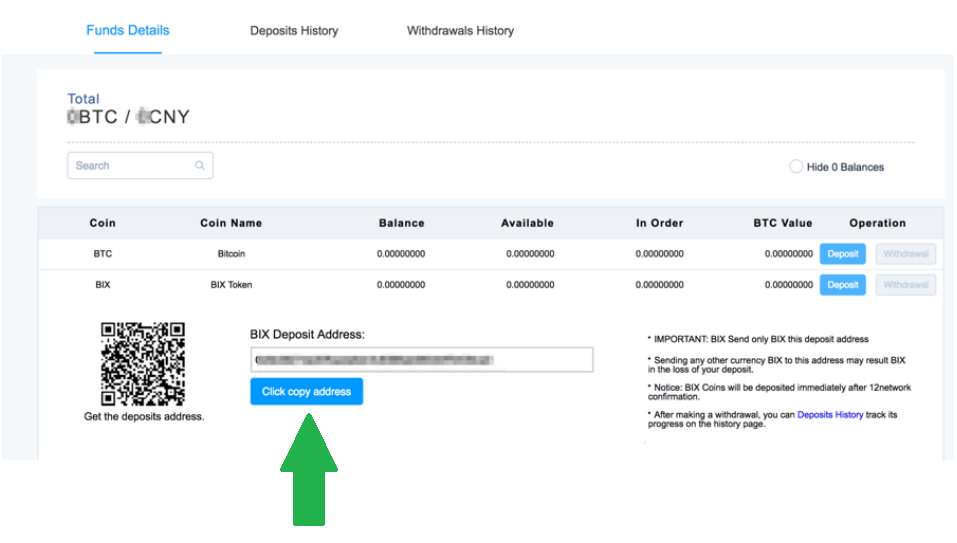Click Withdrawal button in BTC row
Screen dimensions: 957x543
pos(906,254)
